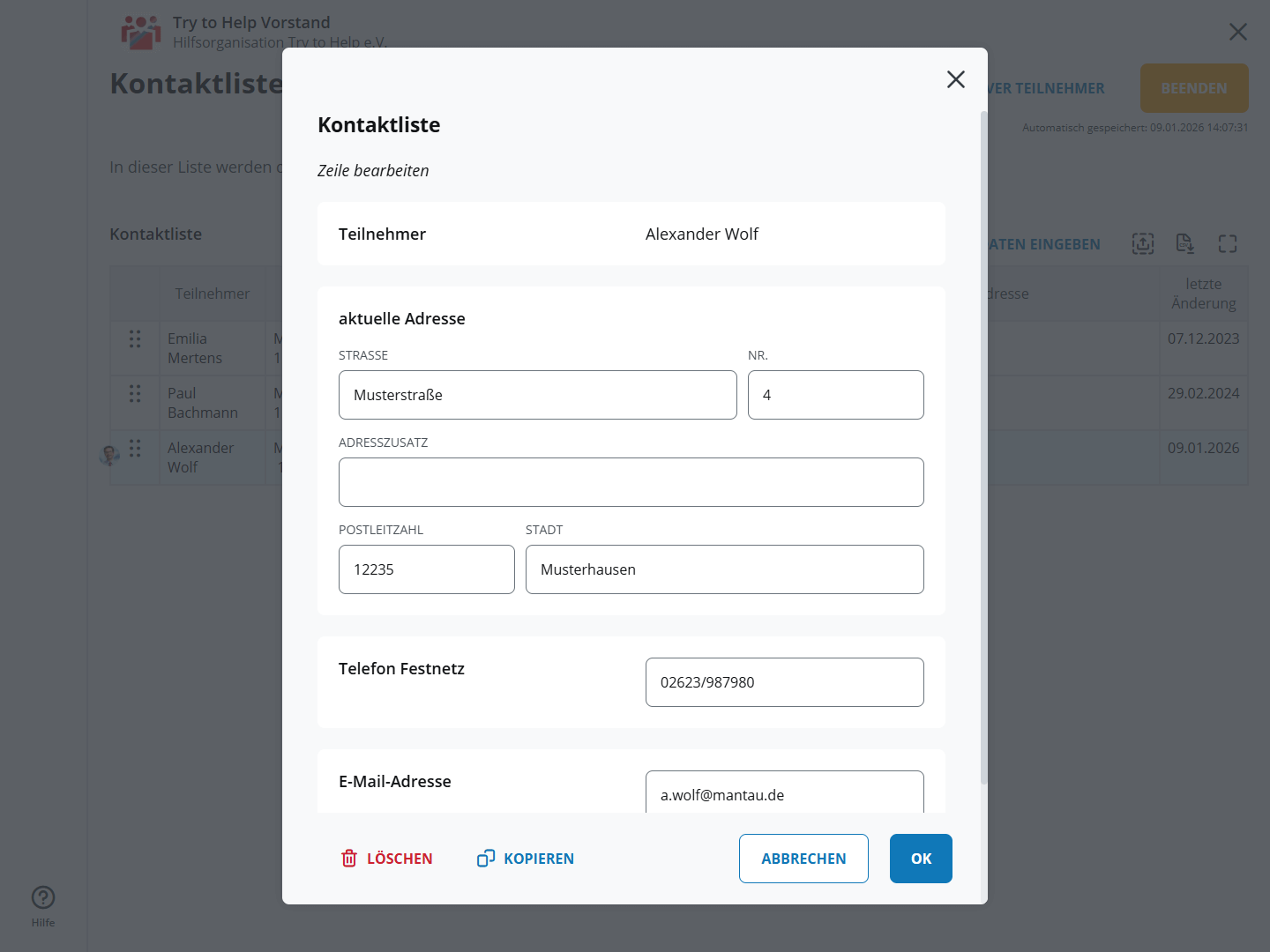Viewport: 1270px width, 952px height.
Task: Click the dialog's vertical scrollbar
Action: click(x=983, y=441)
